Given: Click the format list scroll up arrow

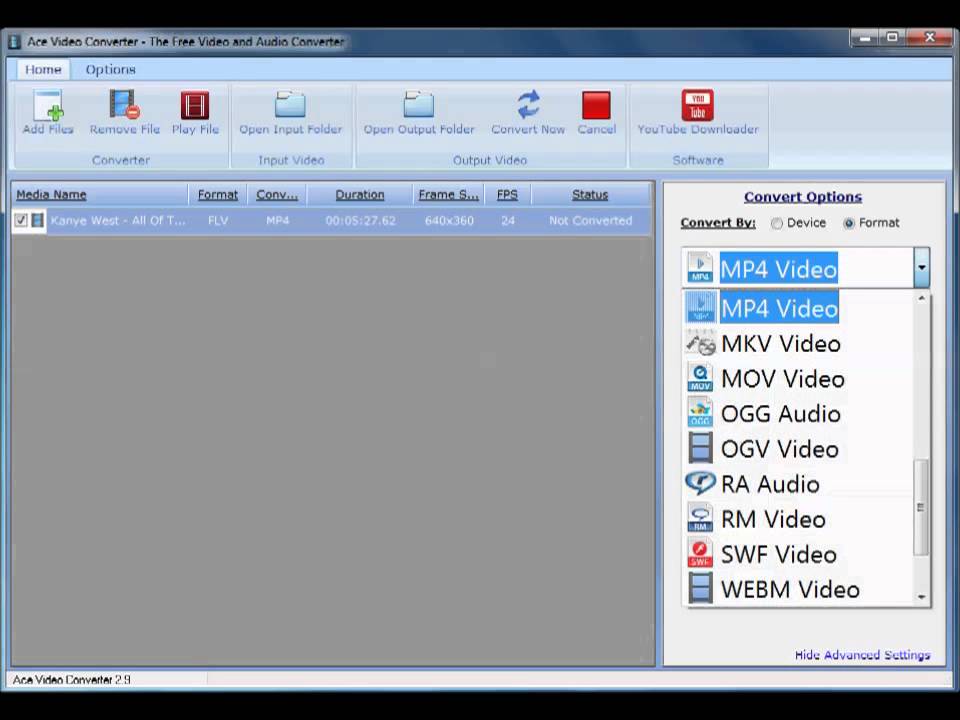Looking at the screenshot, I should 921,298.
